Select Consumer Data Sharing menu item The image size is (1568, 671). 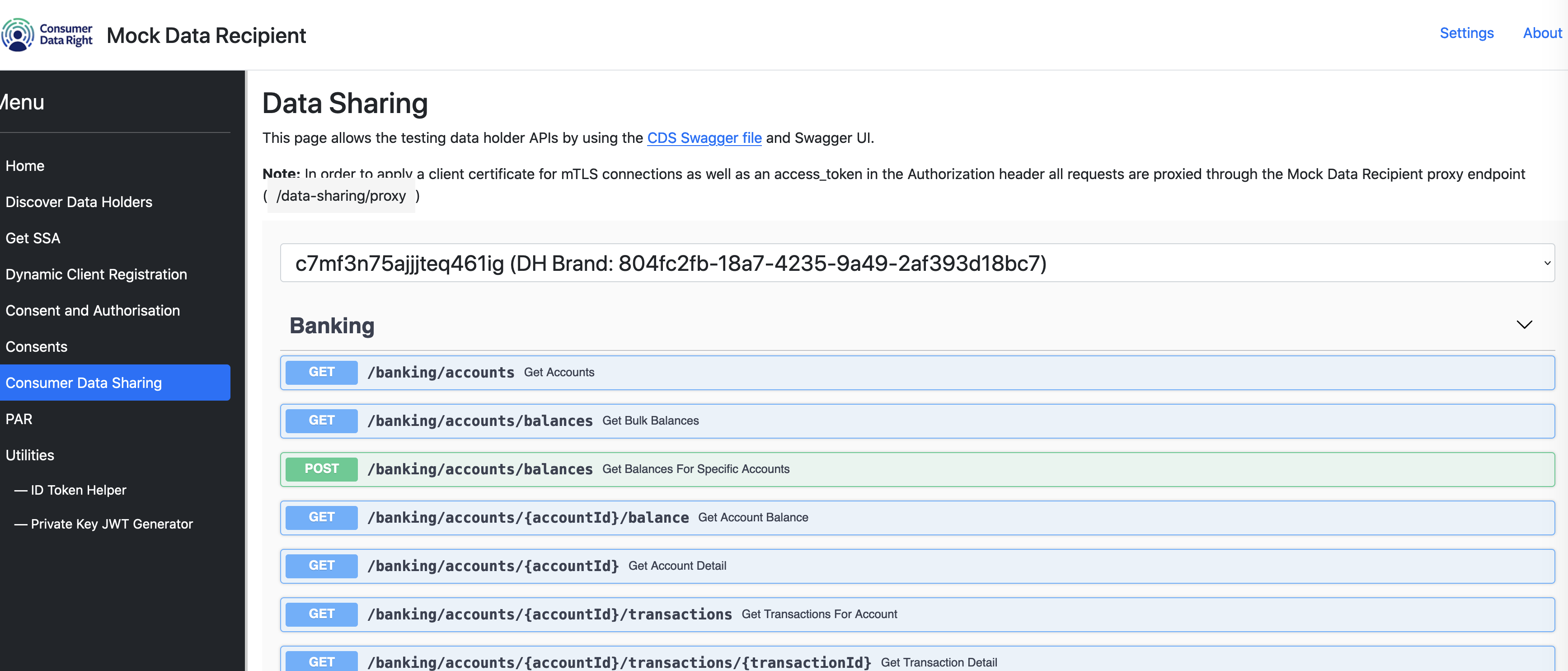pyautogui.click(x=83, y=382)
